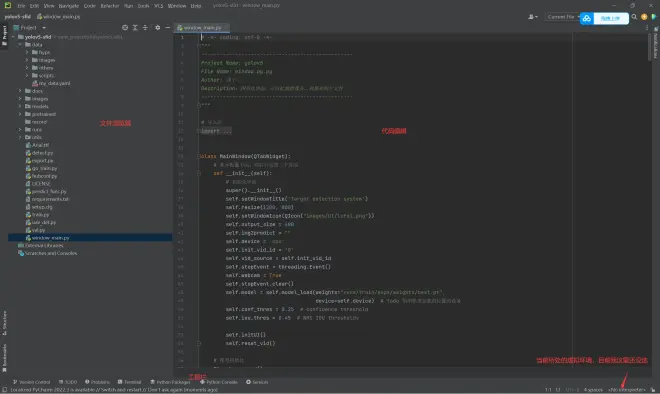Image resolution: width=660 pixels, height=394 pixels.
Task: Open Python Packages tool window
Action: click(170, 382)
